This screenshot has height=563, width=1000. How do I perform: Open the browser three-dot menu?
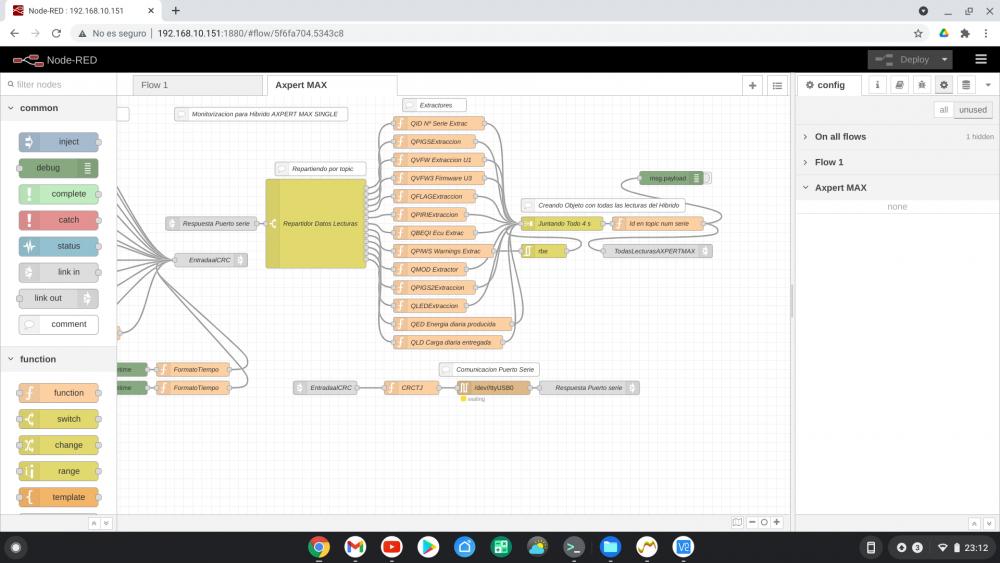click(986, 33)
